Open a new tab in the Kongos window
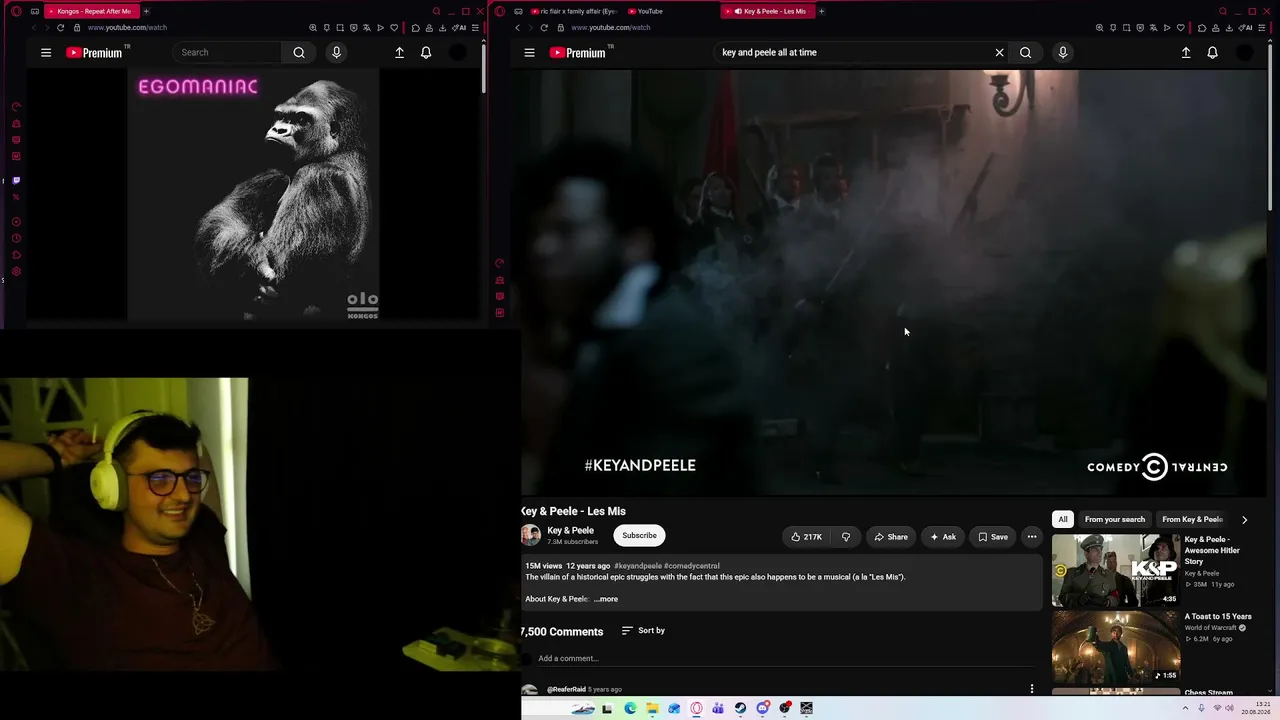 click(x=146, y=11)
